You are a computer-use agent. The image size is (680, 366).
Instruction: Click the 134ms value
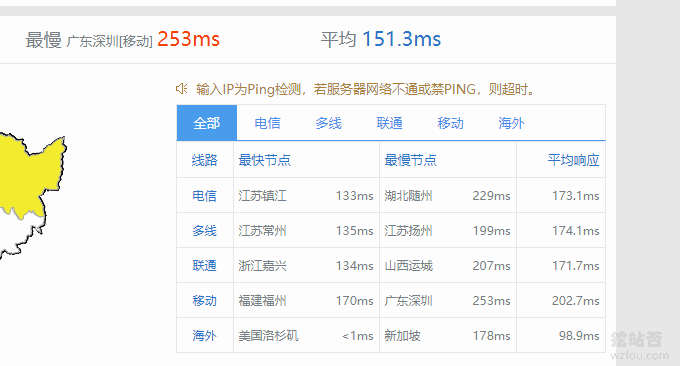tap(354, 265)
